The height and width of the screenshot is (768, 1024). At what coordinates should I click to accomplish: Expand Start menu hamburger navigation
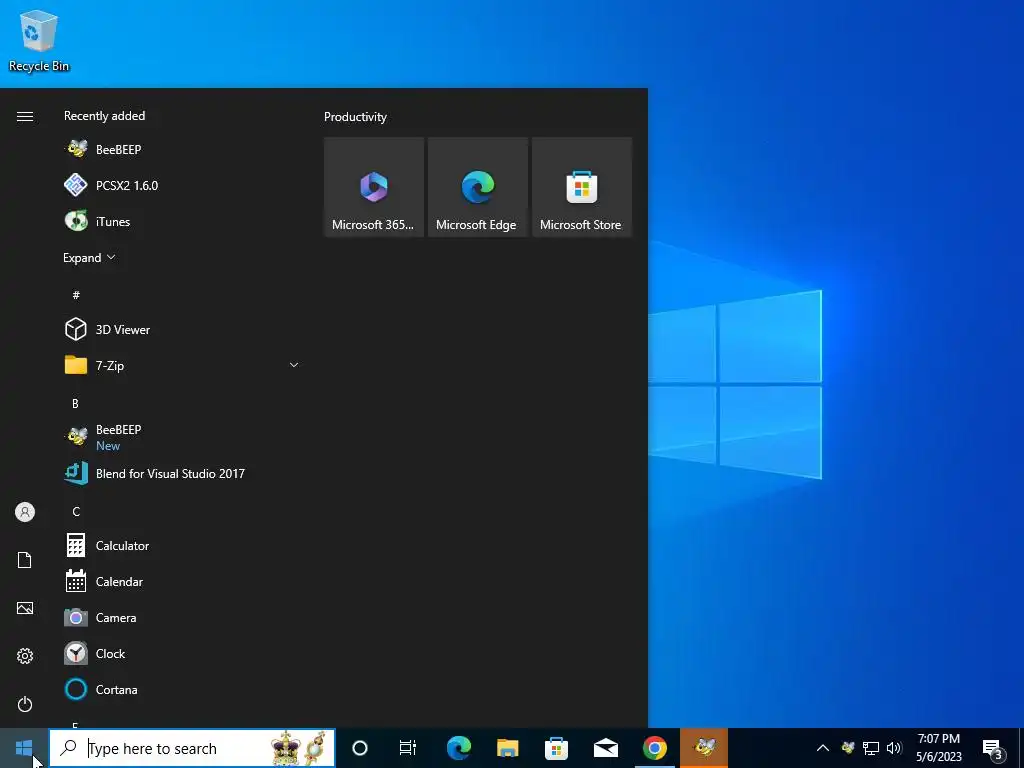25,116
